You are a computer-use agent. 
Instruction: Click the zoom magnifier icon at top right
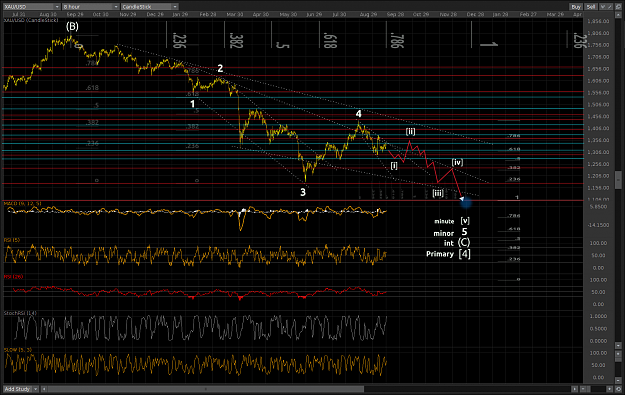click(x=619, y=7)
